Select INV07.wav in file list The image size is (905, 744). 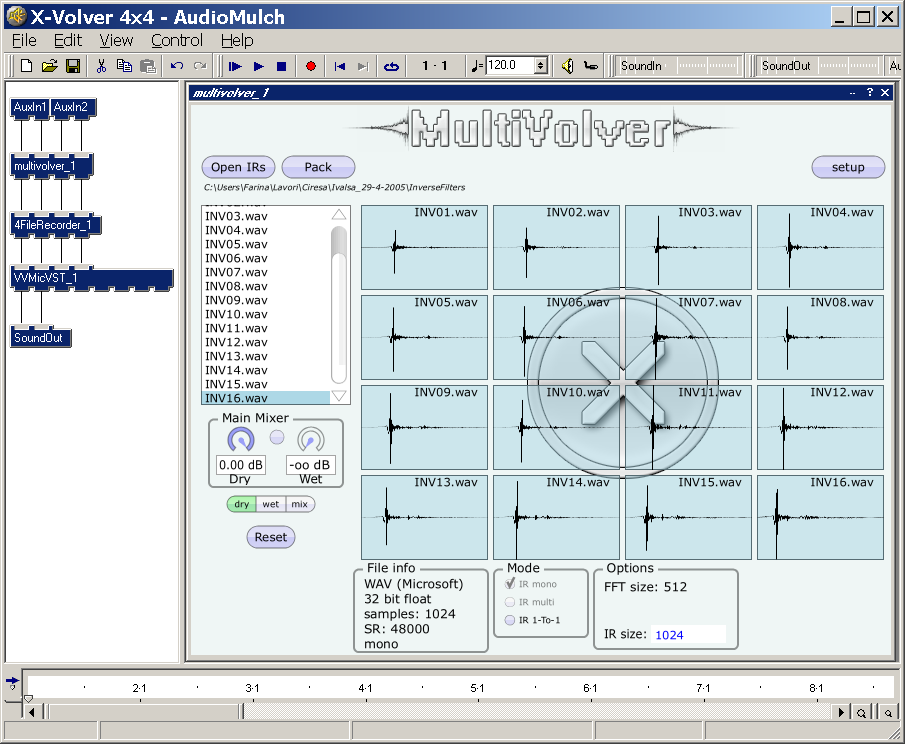coord(266,272)
